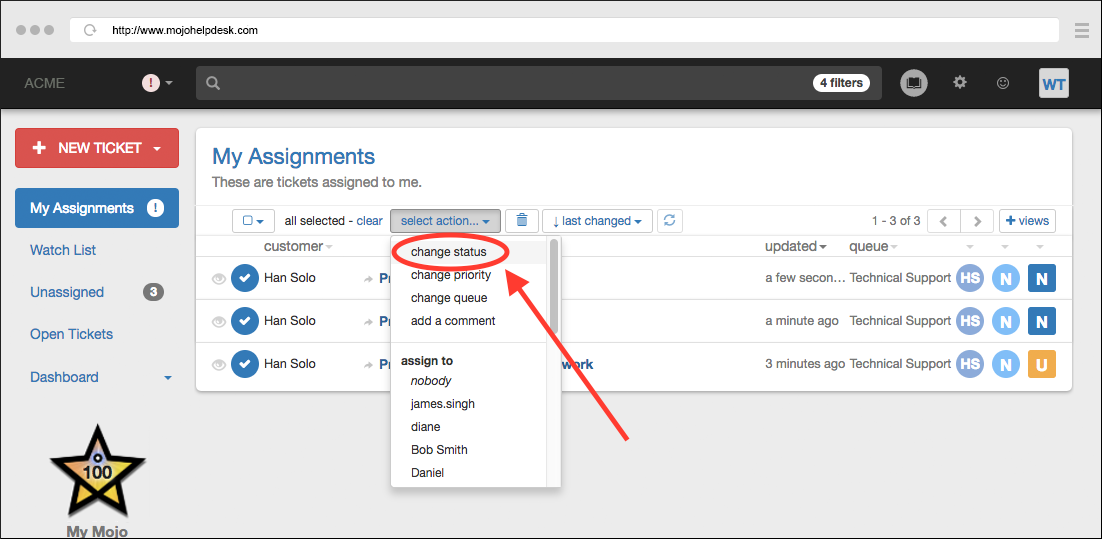Click the clear selection link
Screen dimensions: 1102x539
369,221
